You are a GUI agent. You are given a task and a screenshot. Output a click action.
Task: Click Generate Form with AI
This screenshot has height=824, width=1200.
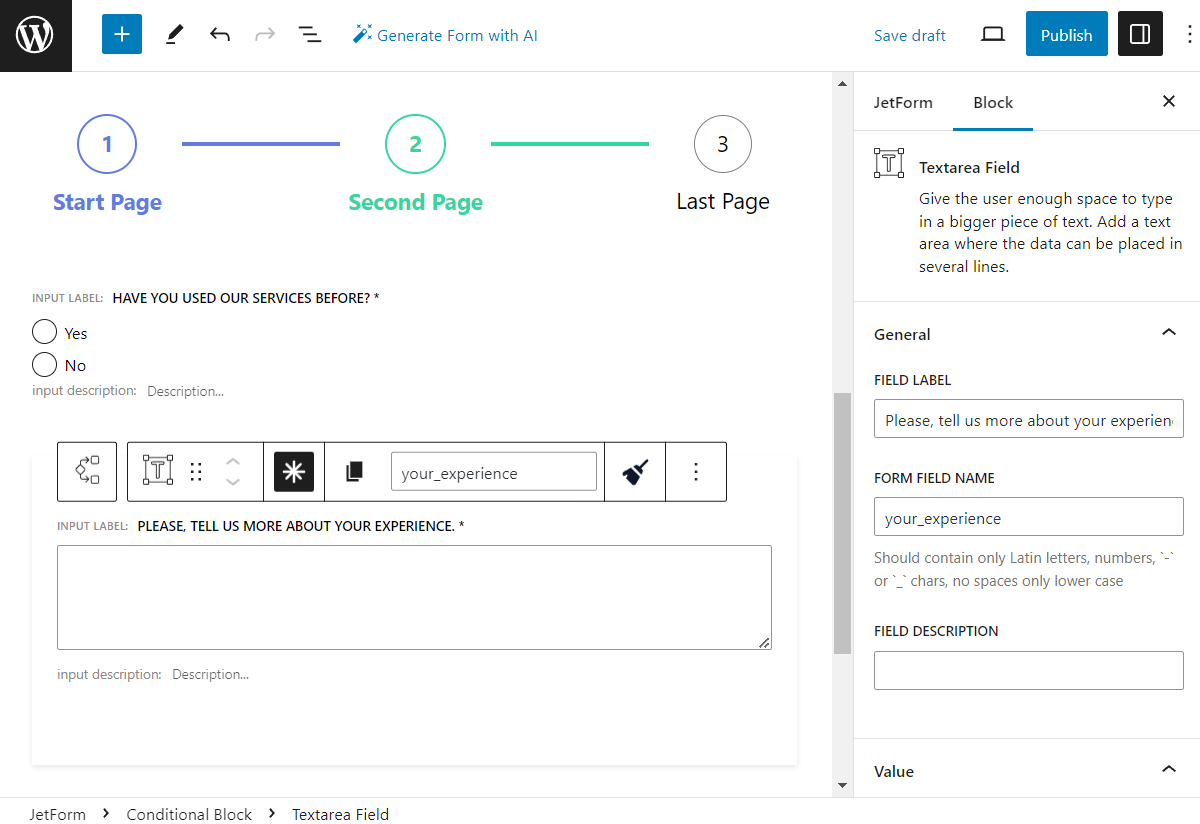[x=445, y=34]
